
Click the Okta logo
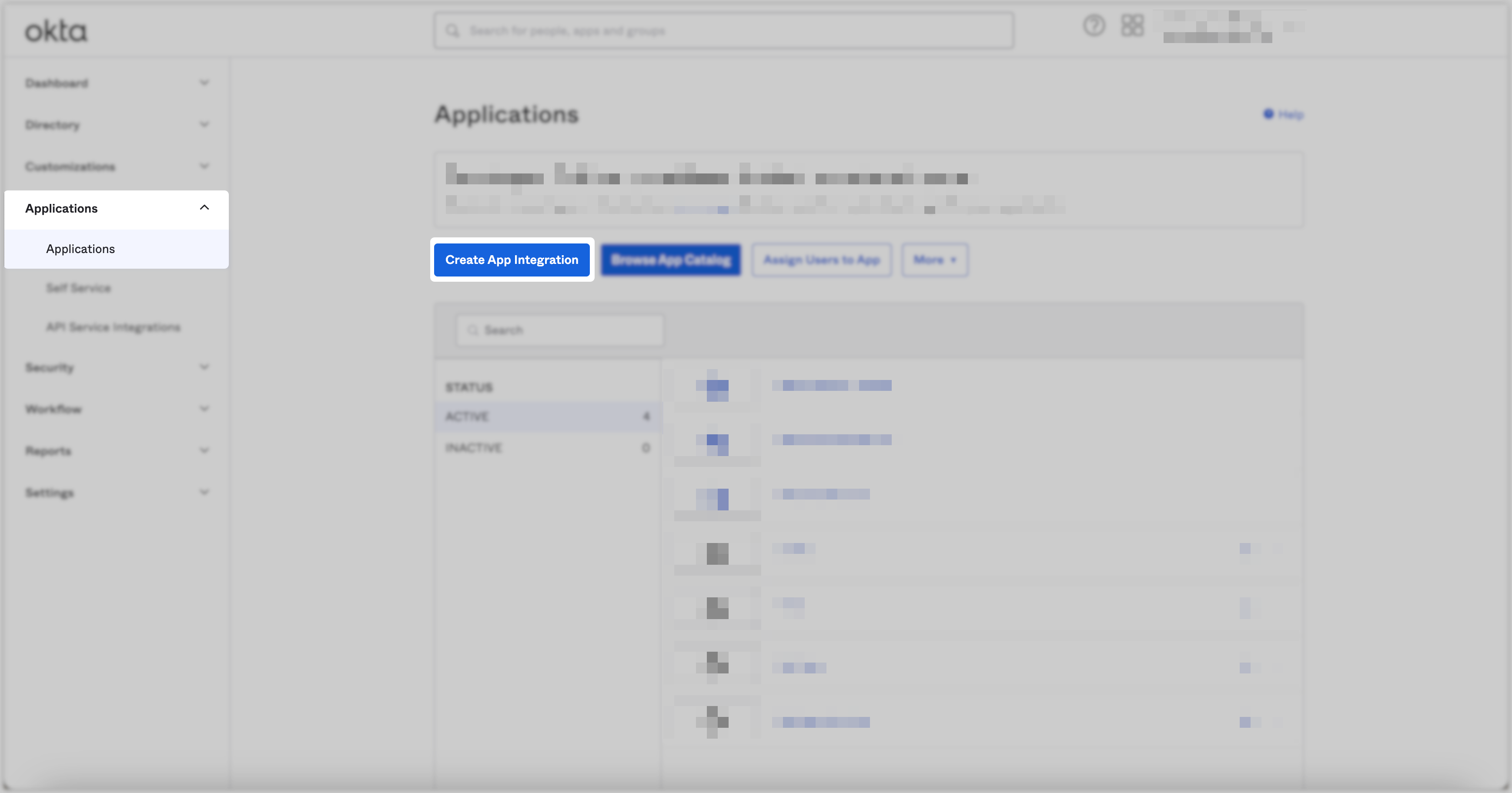(x=56, y=31)
